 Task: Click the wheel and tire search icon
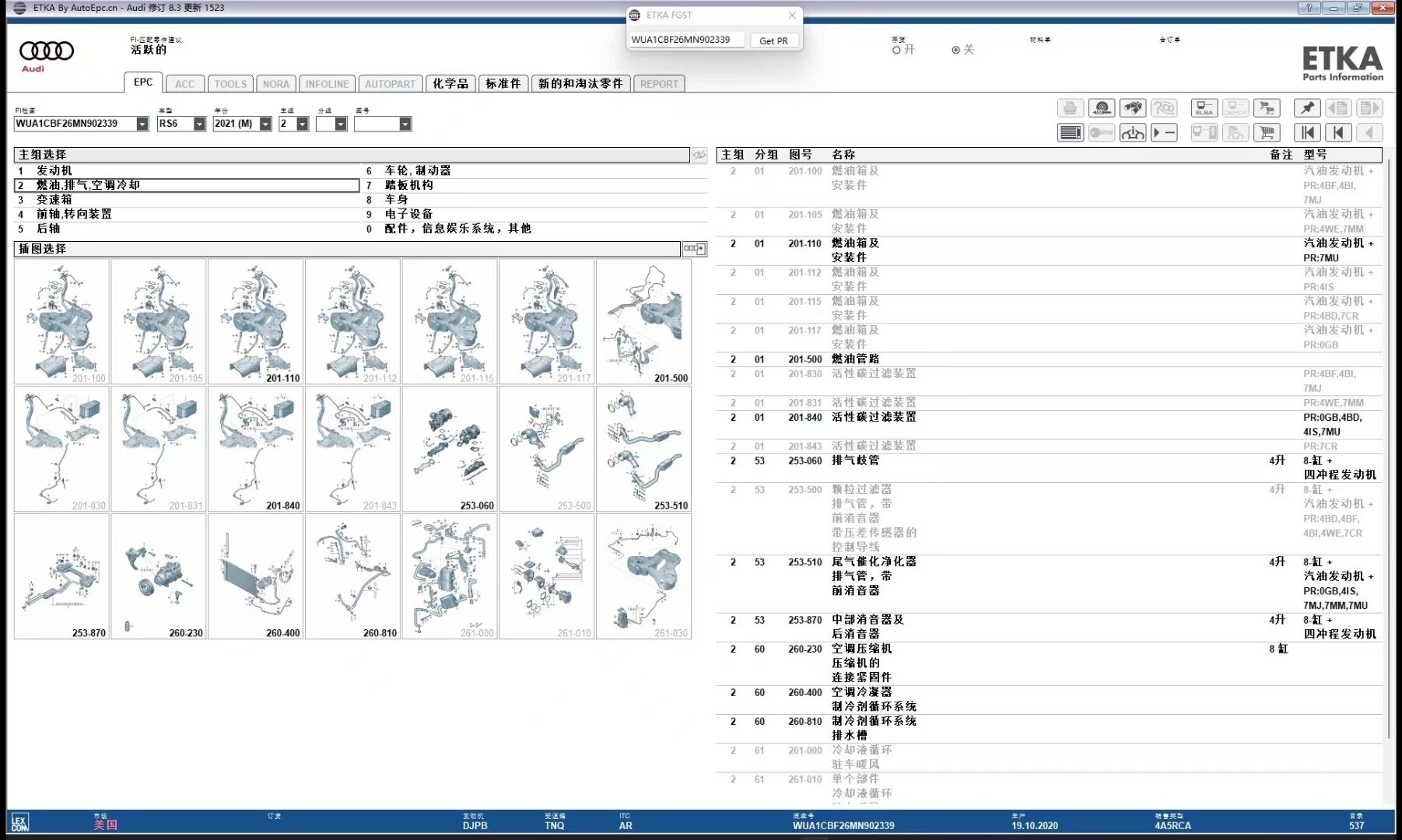click(1101, 108)
